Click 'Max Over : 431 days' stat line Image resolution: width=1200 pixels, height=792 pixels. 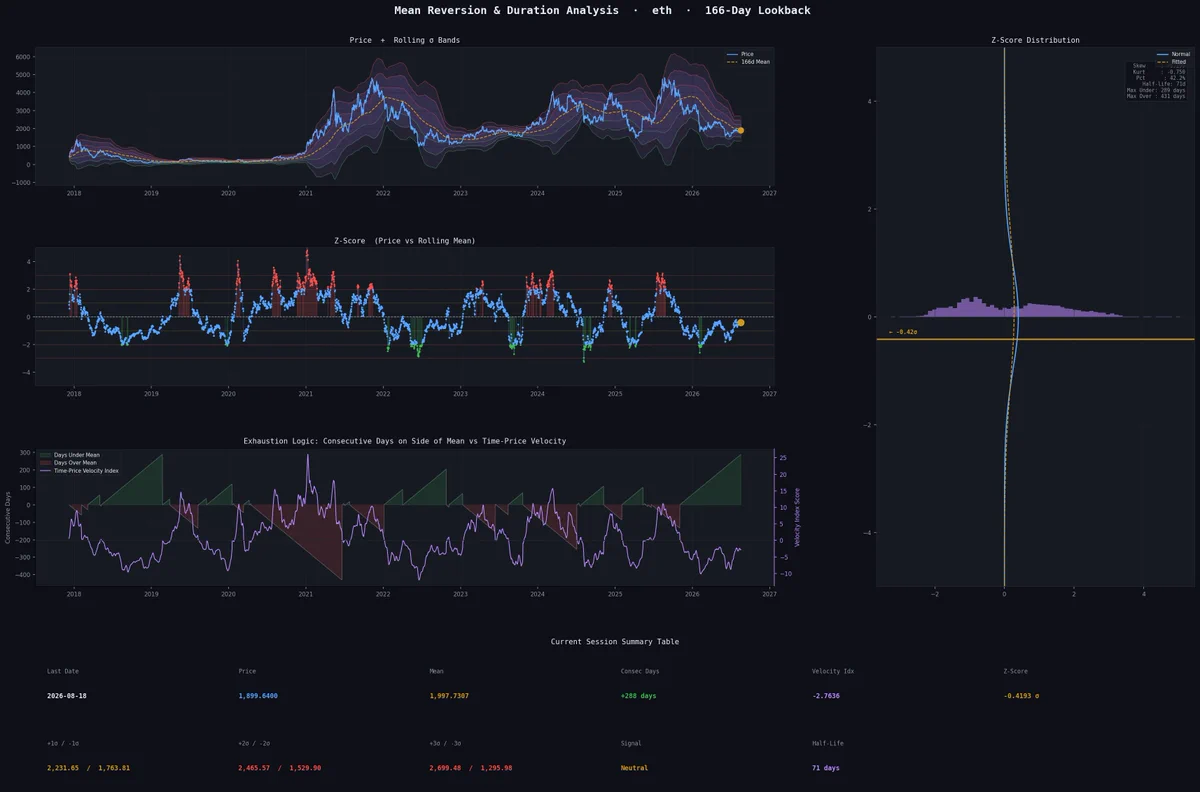(x=1156, y=96)
